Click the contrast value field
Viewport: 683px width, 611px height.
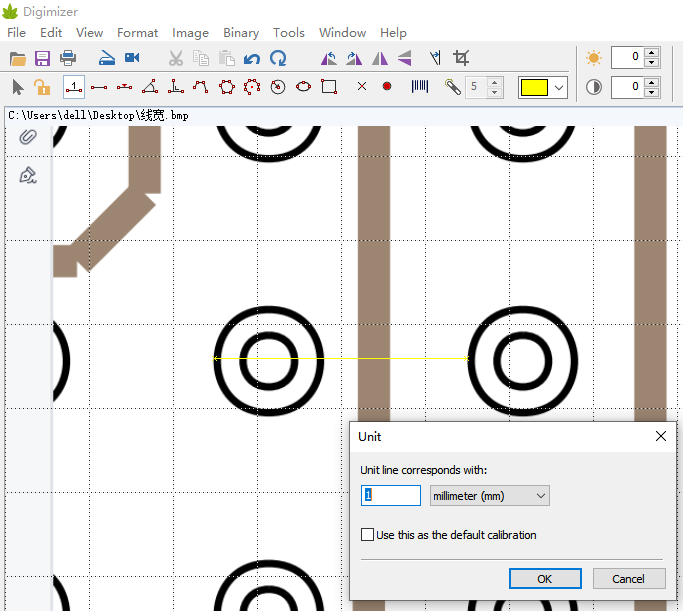[627, 87]
